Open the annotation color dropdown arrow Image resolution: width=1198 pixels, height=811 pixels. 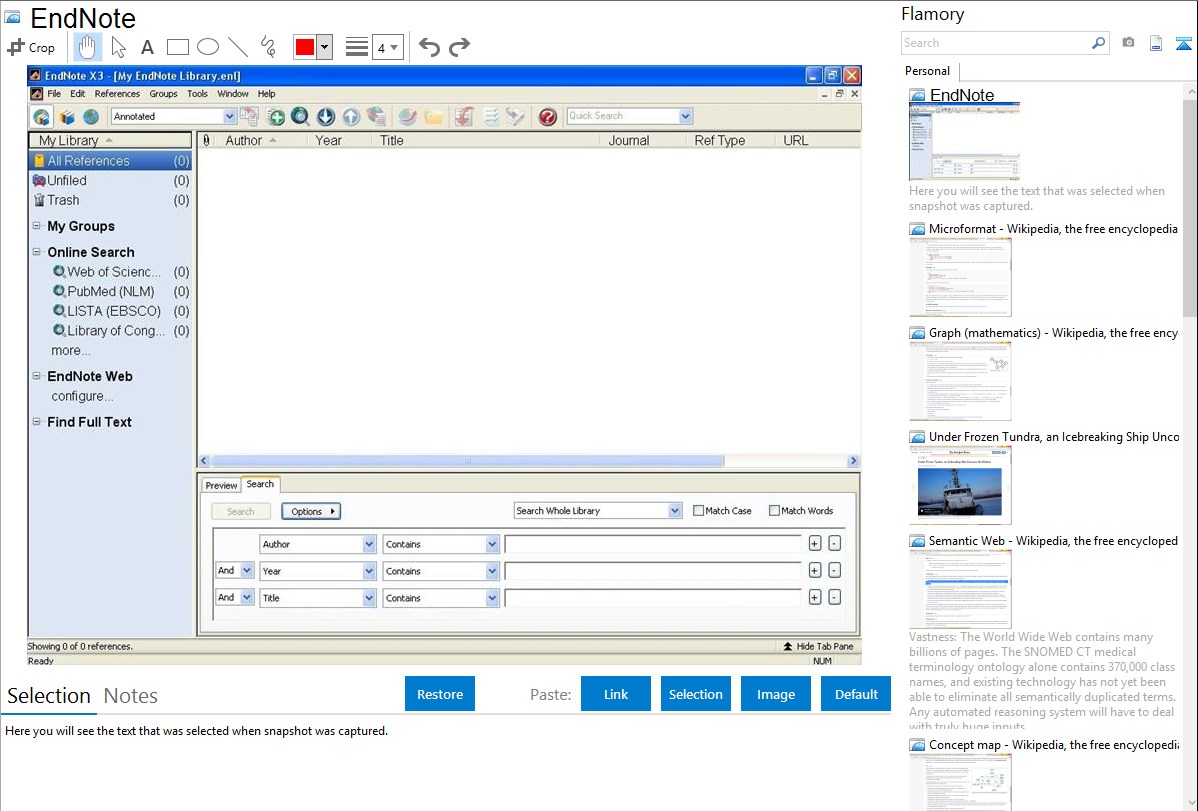[x=325, y=47]
